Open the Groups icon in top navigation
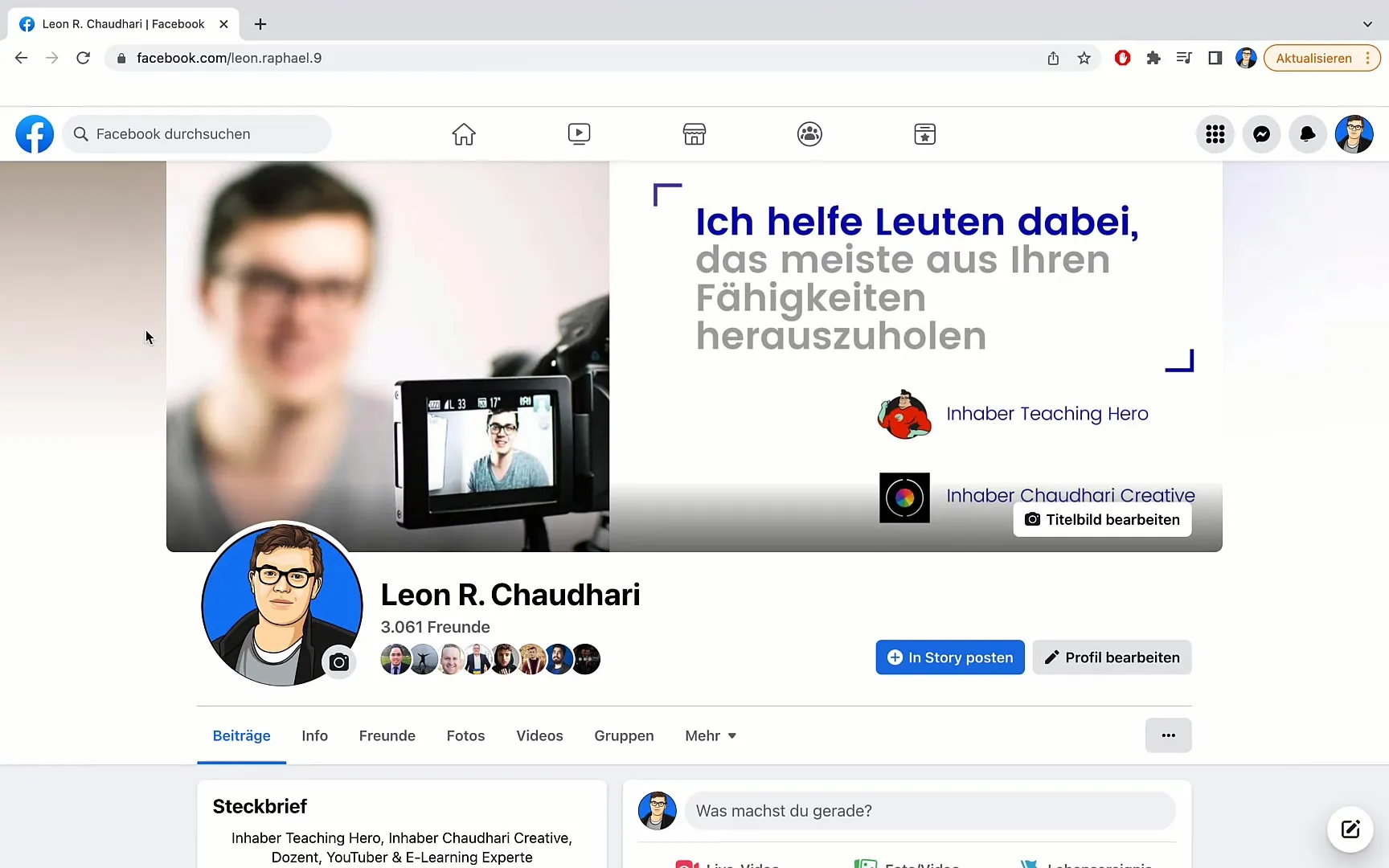 809,134
